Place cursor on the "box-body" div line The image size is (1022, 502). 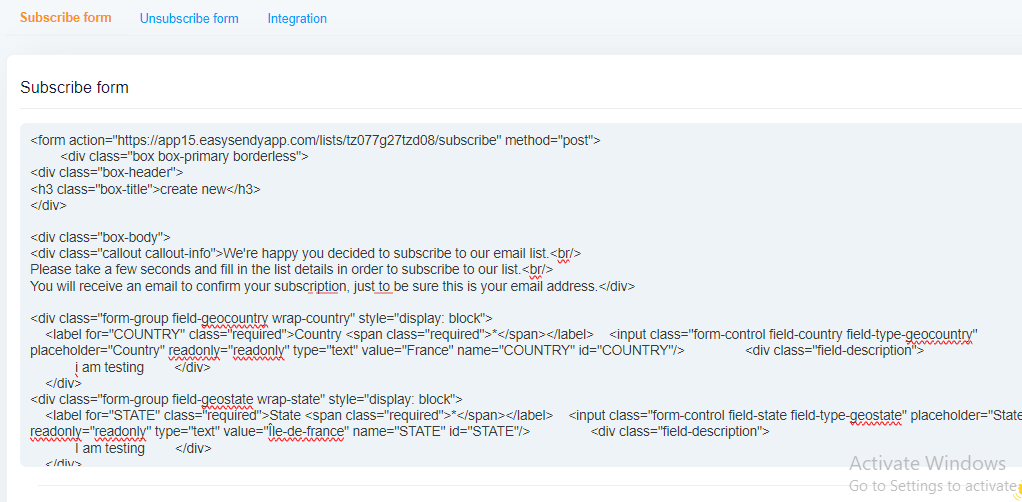[100, 238]
